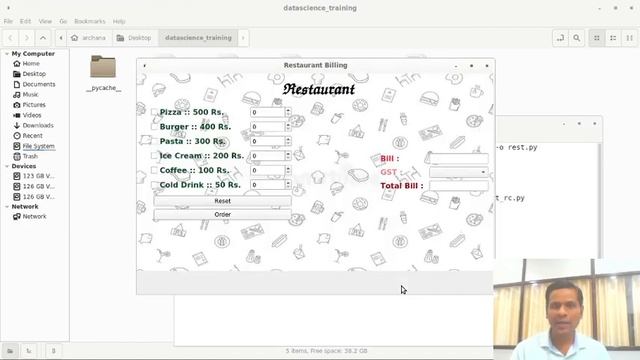
Task: Check the Cold Drink :: 50 Rs. checkbox
Action: coord(154,184)
